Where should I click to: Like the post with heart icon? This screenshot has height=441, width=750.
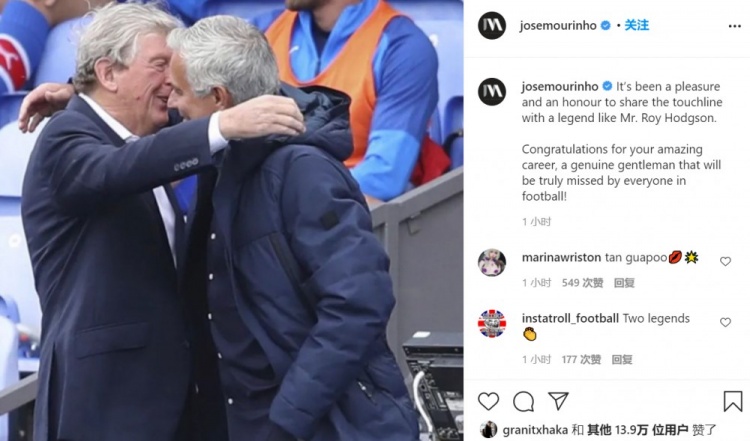click(488, 401)
